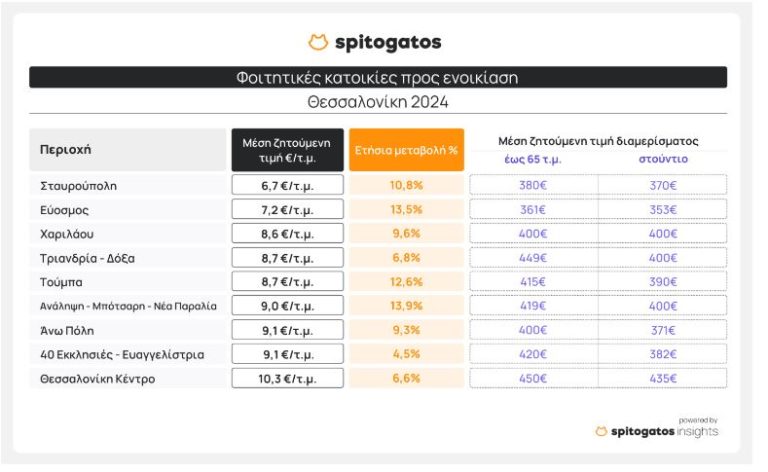This screenshot has width=768, height=472.
Task: Click the 'Σταυρούπολη' row label
Action: pyautogui.click(x=78, y=185)
